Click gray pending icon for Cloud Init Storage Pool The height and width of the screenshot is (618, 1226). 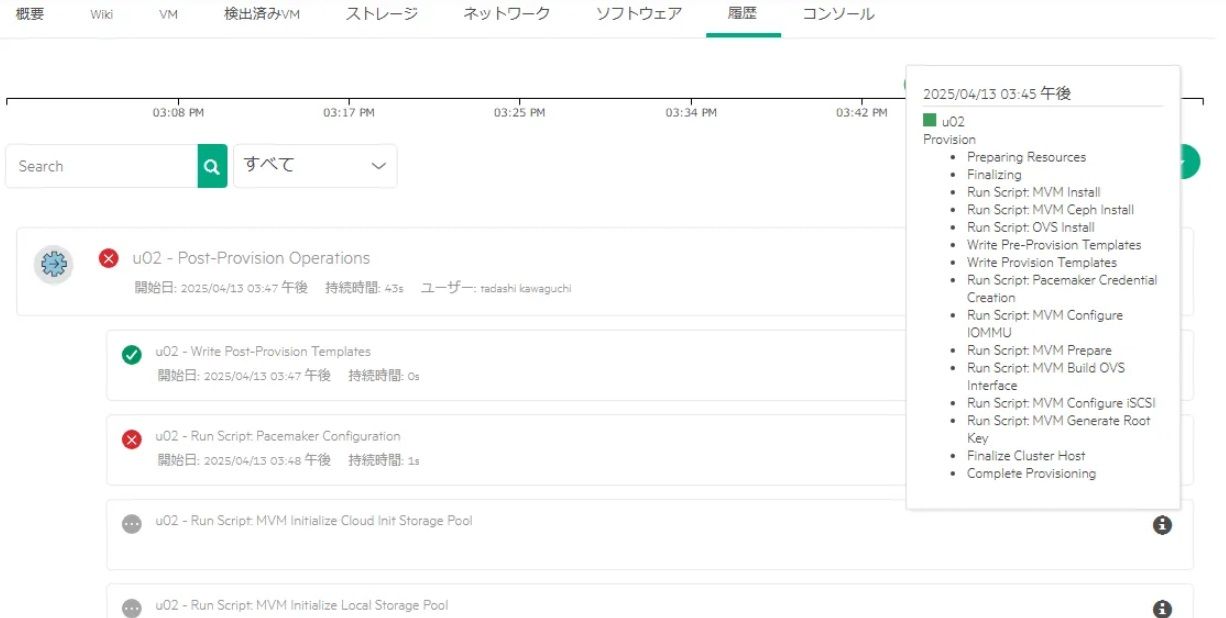point(131,524)
